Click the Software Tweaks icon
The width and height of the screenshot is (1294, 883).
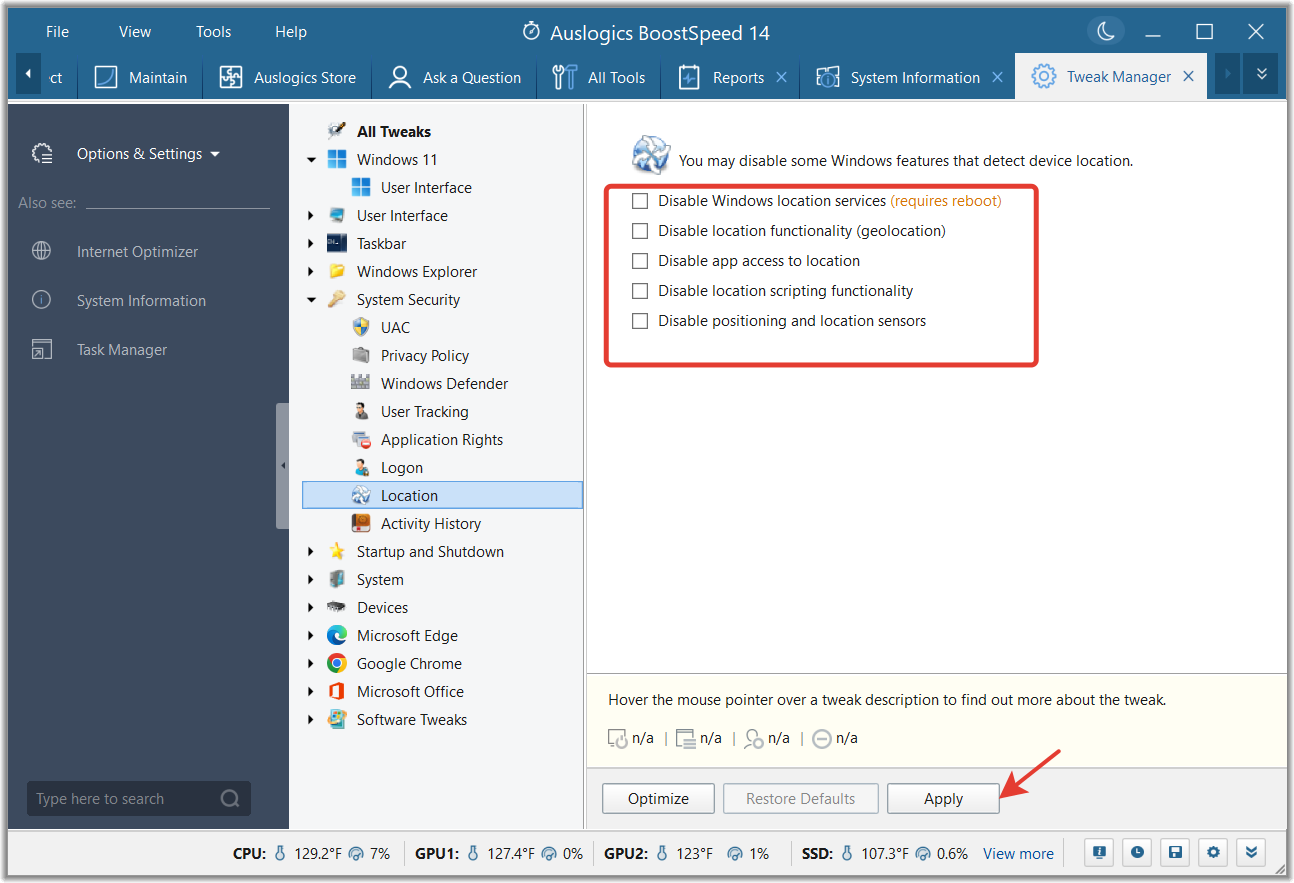coord(337,719)
